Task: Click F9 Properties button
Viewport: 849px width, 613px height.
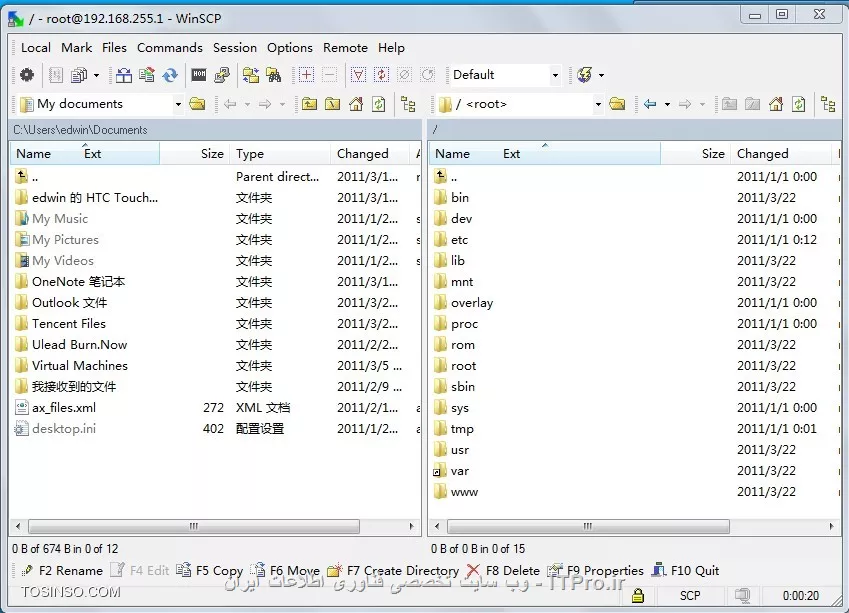Action: coord(596,570)
